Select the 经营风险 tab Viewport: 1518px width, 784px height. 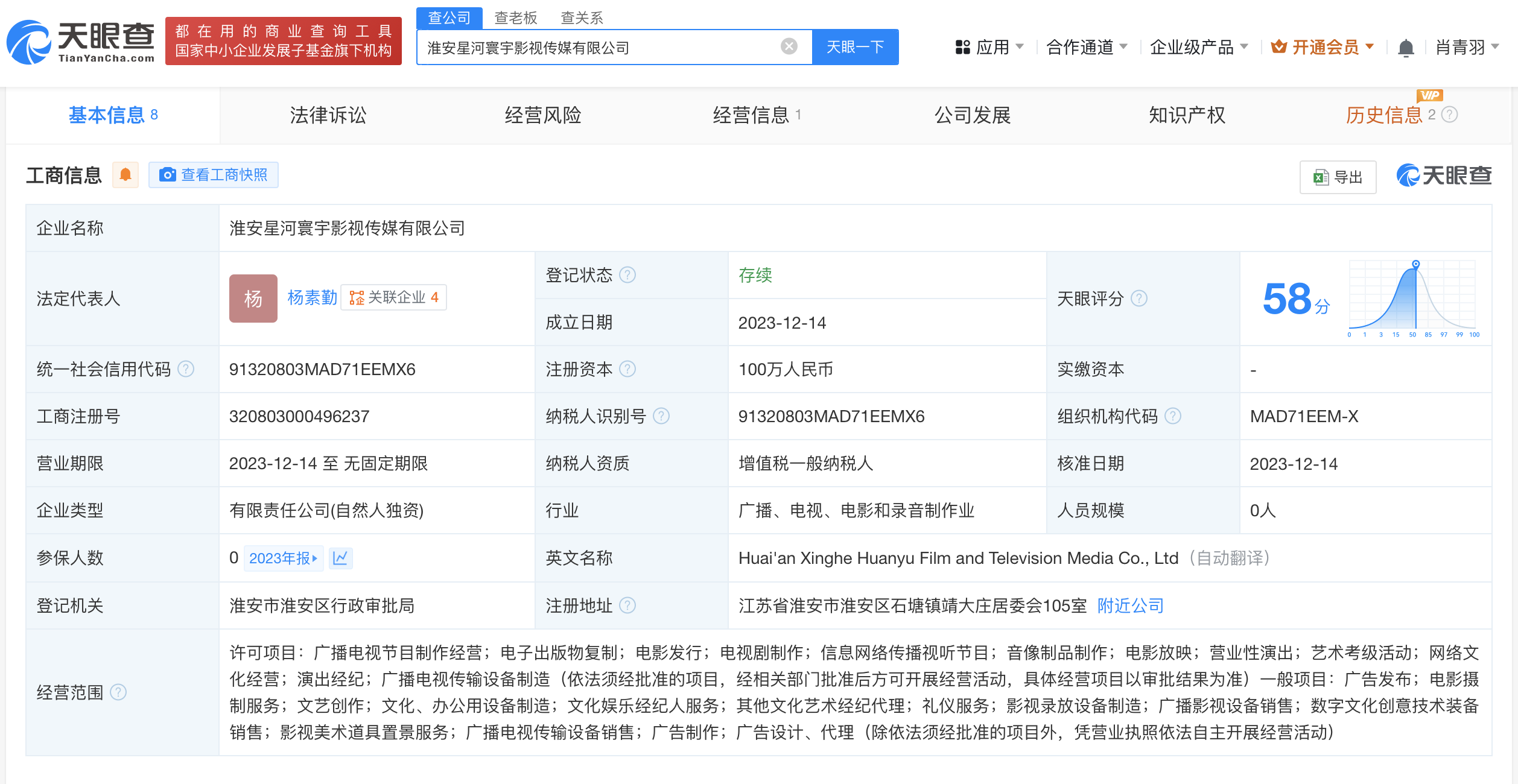coord(542,115)
